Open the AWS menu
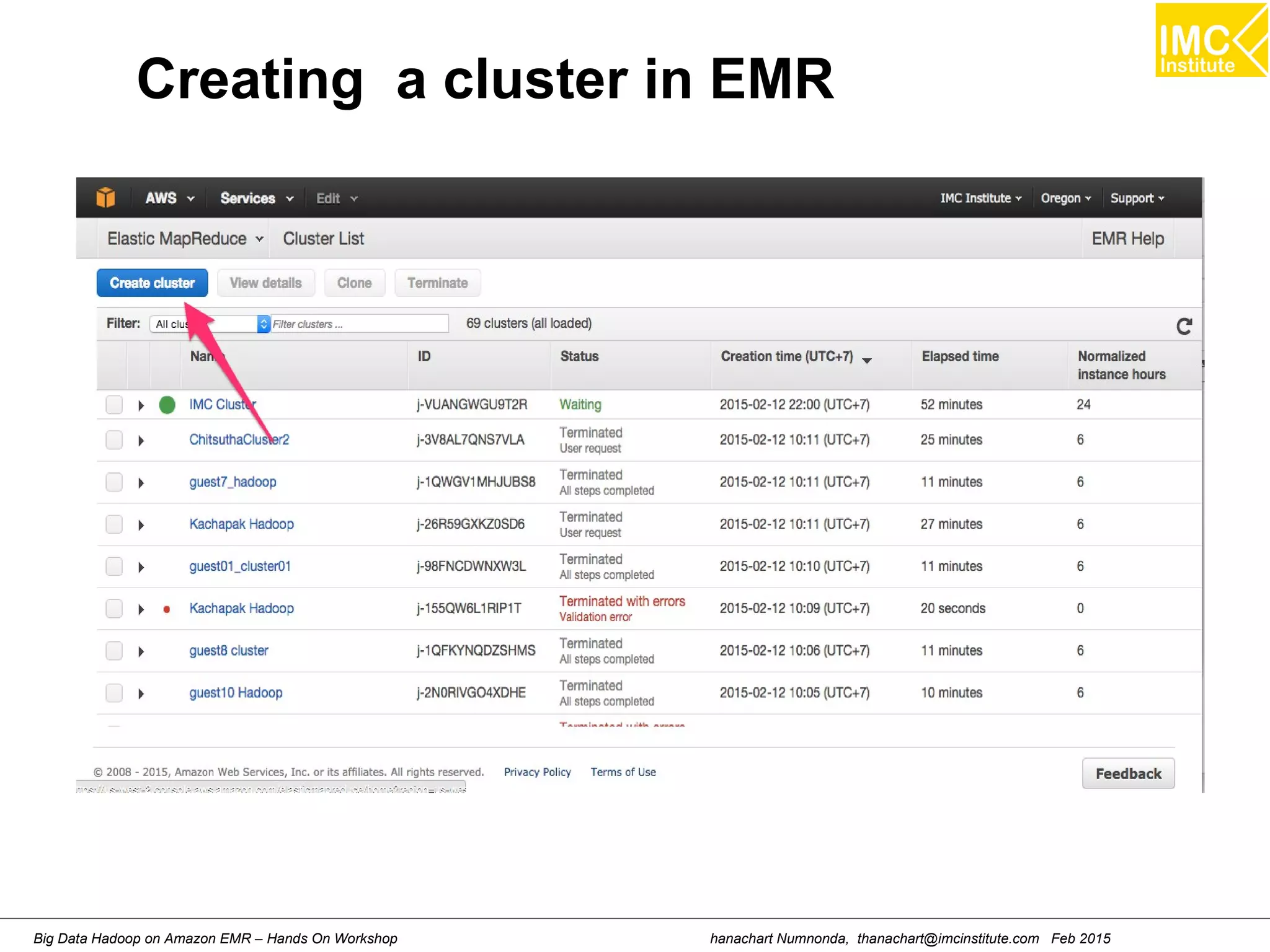The width and height of the screenshot is (1270, 952). click(169, 198)
